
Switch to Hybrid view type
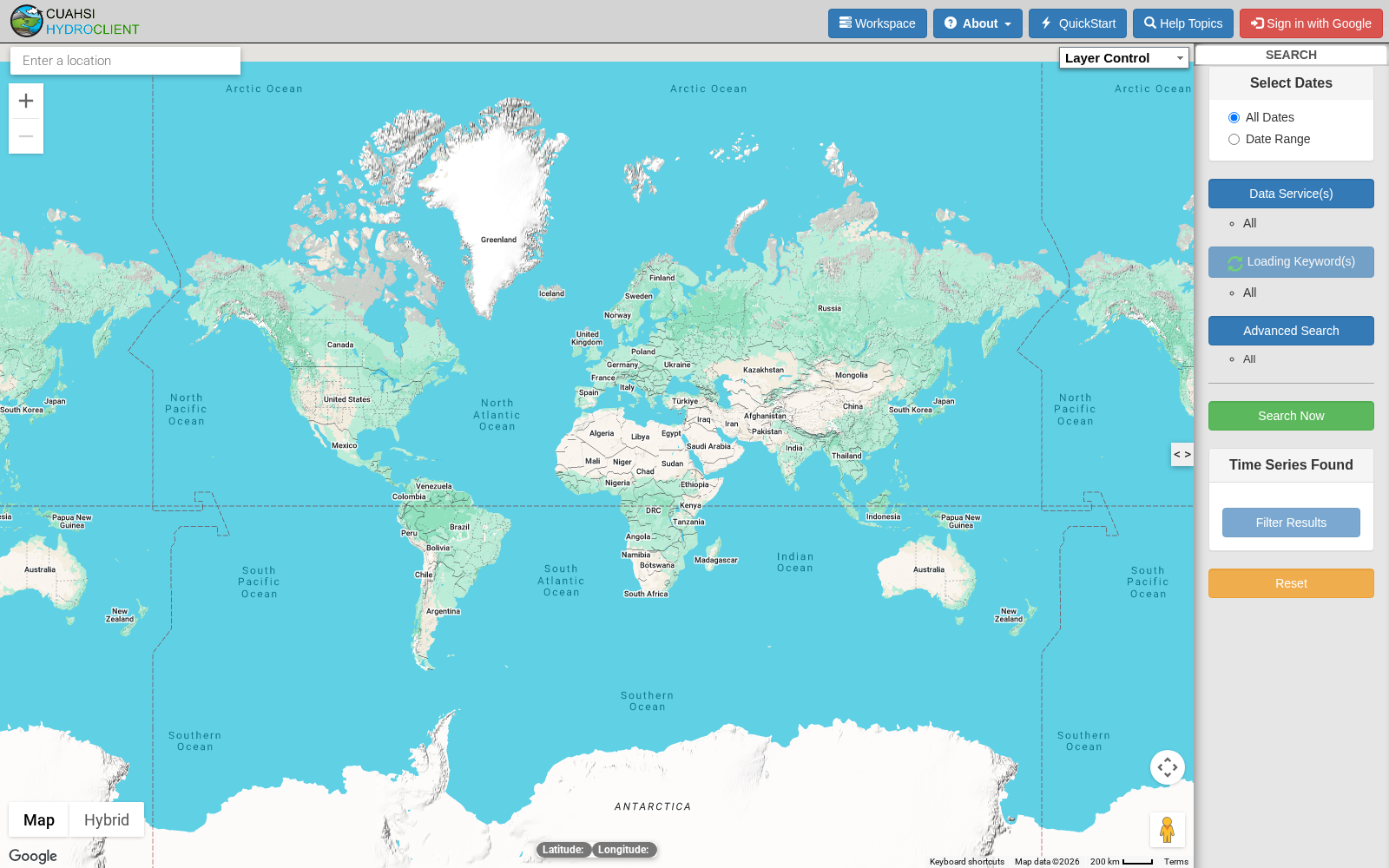(107, 820)
